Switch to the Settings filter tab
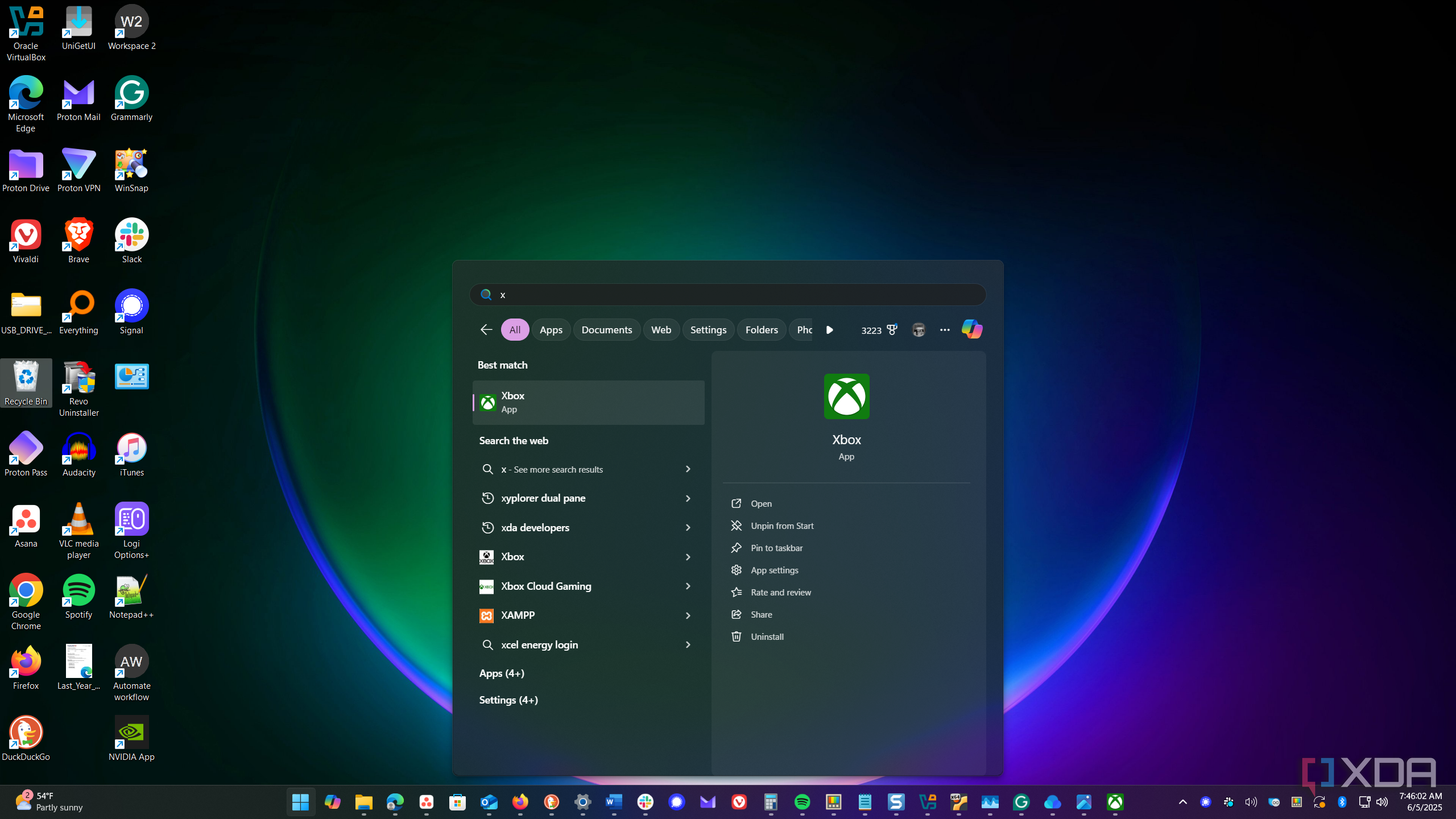Image resolution: width=1456 pixels, height=819 pixels. [708, 330]
